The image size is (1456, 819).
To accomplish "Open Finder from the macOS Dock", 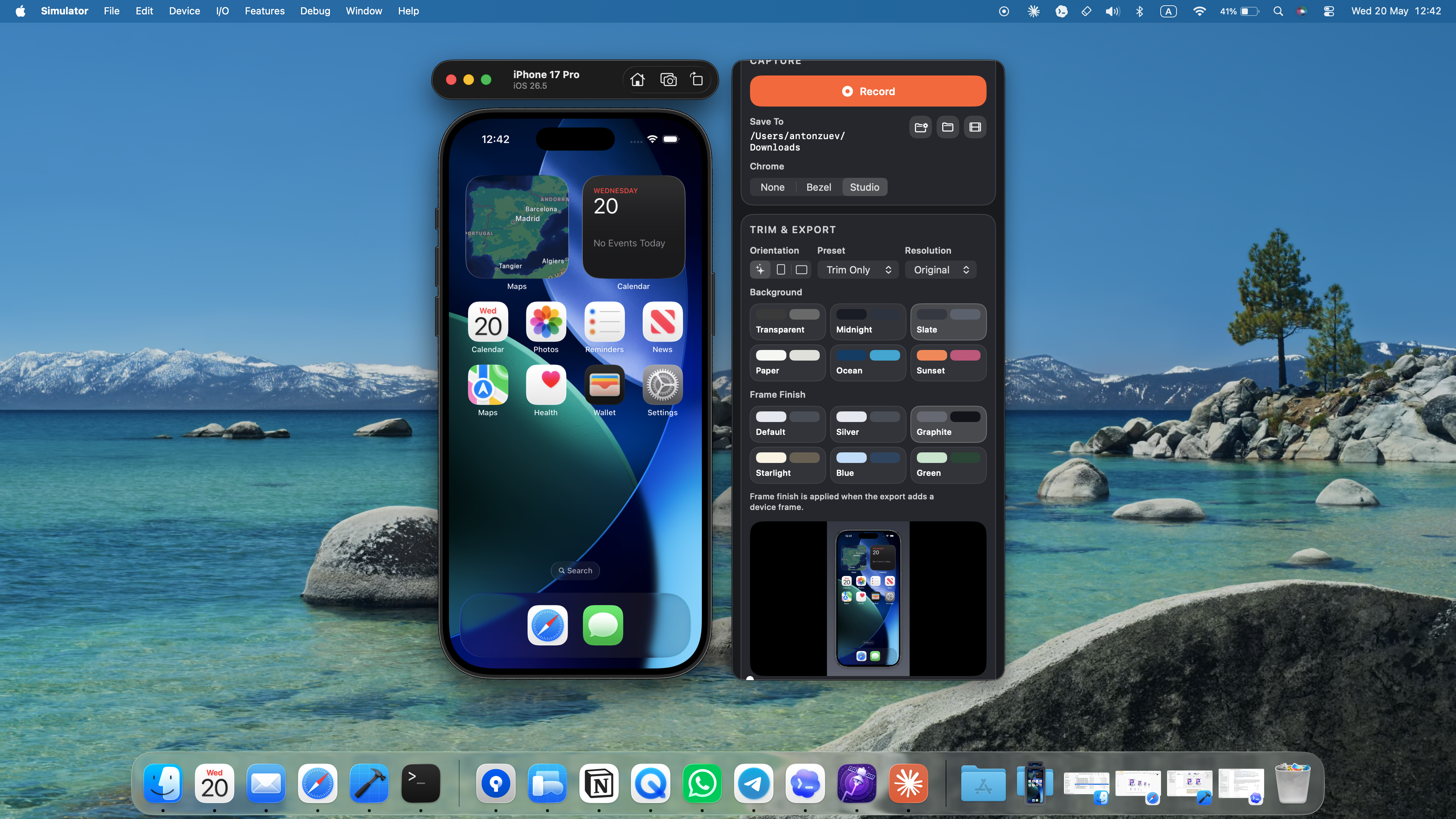I will (x=163, y=783).
